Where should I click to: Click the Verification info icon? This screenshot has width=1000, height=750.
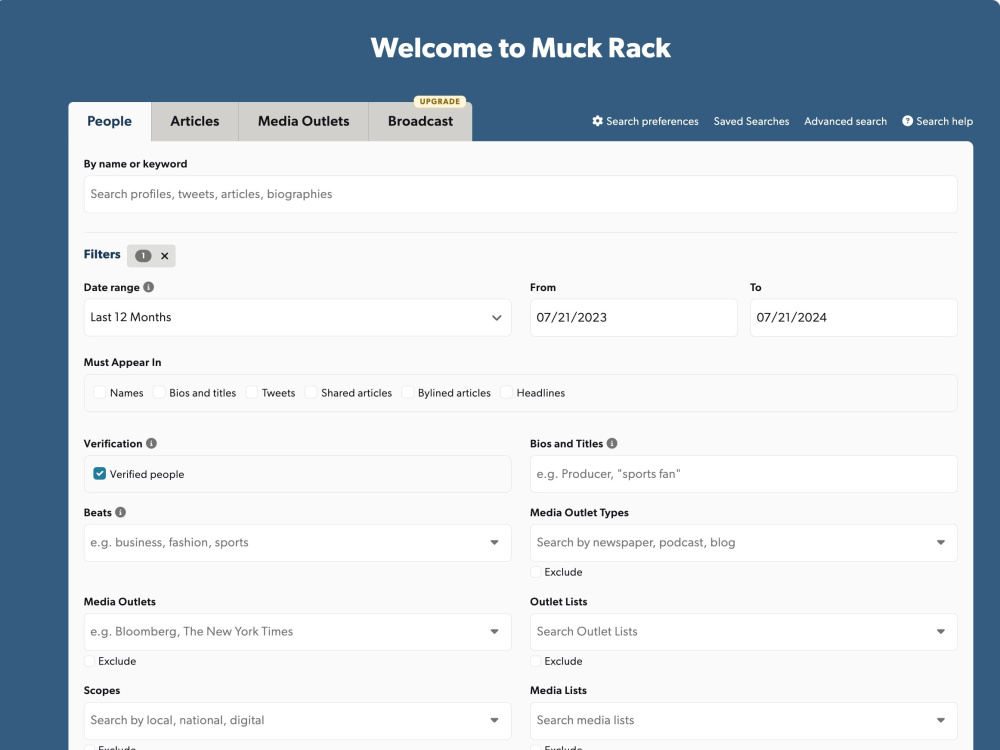point(151,443)
